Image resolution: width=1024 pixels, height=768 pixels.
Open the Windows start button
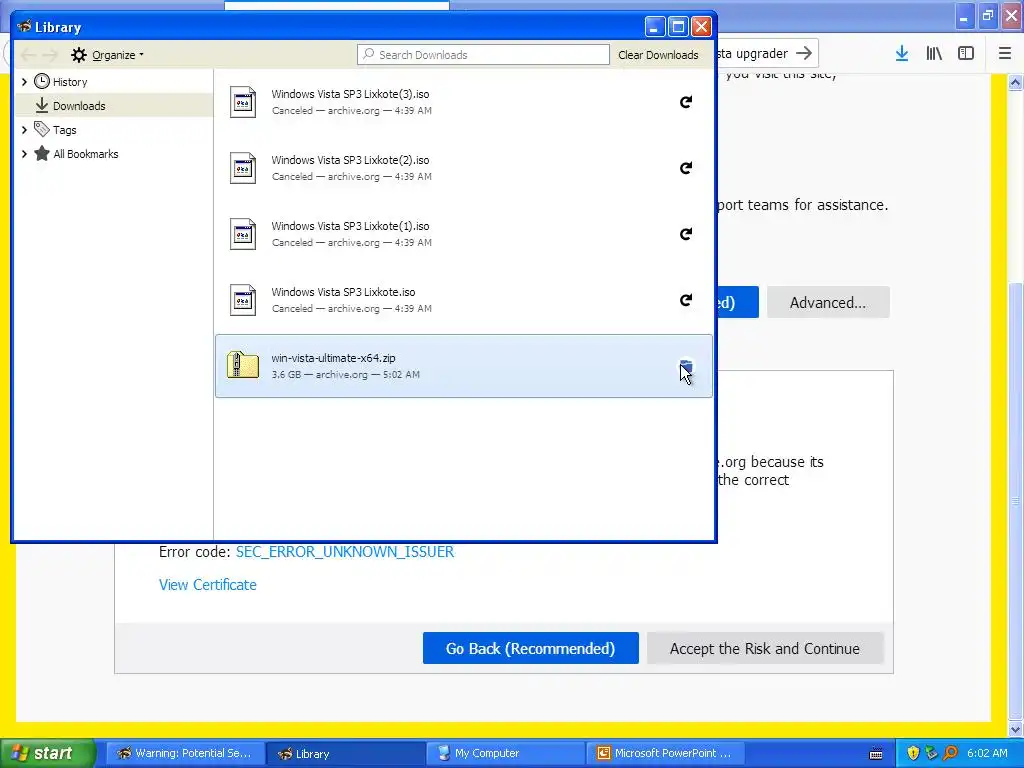coord(48,753)
